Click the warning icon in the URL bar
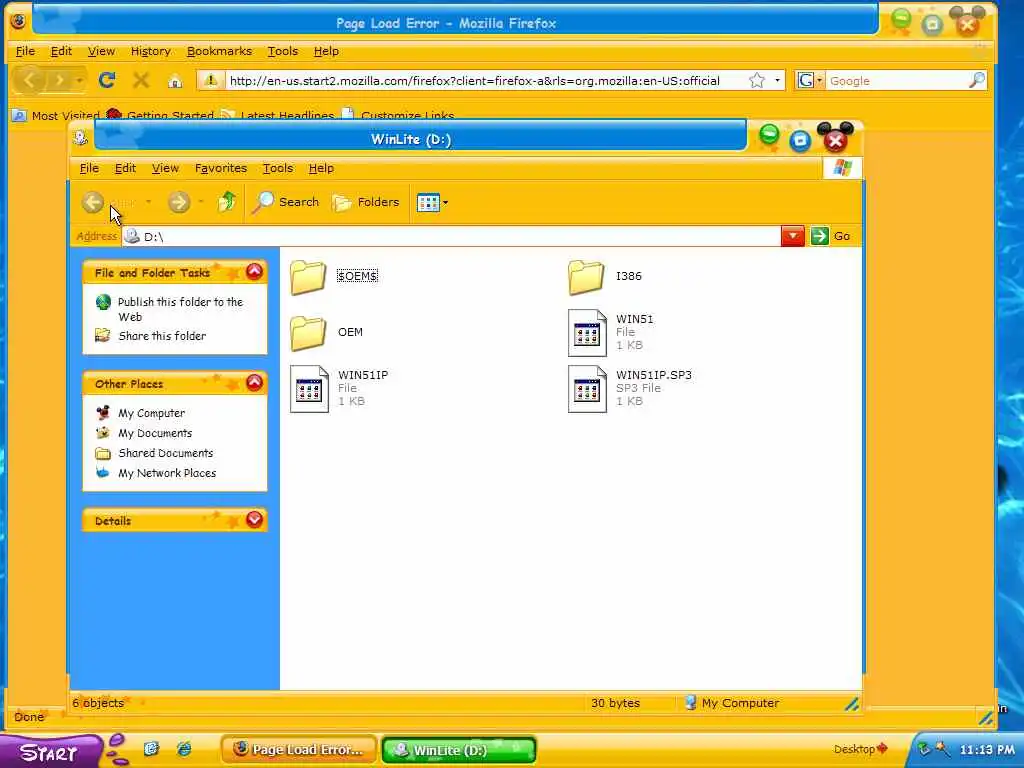The image size is (1024, 768). point(210,80)
